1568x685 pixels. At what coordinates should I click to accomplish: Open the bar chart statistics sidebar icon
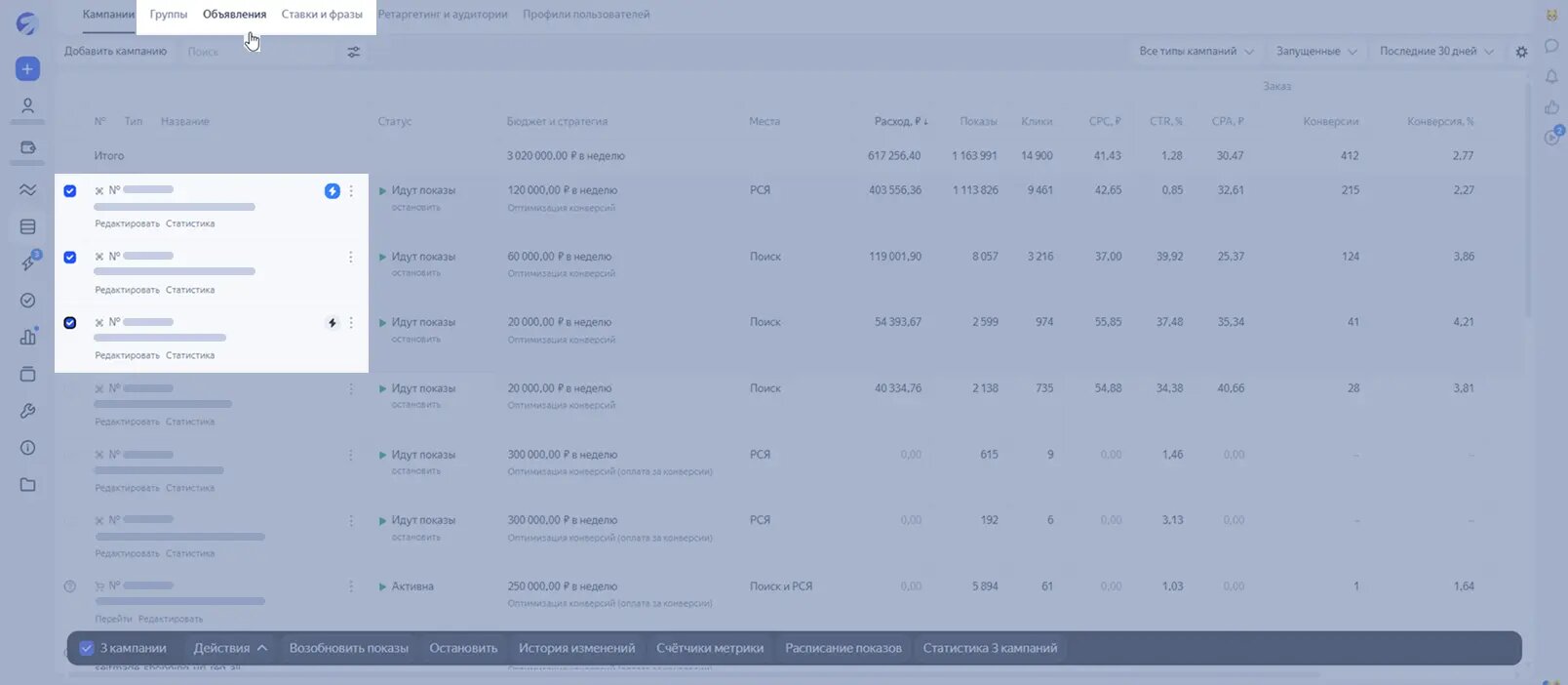[27, 337]
